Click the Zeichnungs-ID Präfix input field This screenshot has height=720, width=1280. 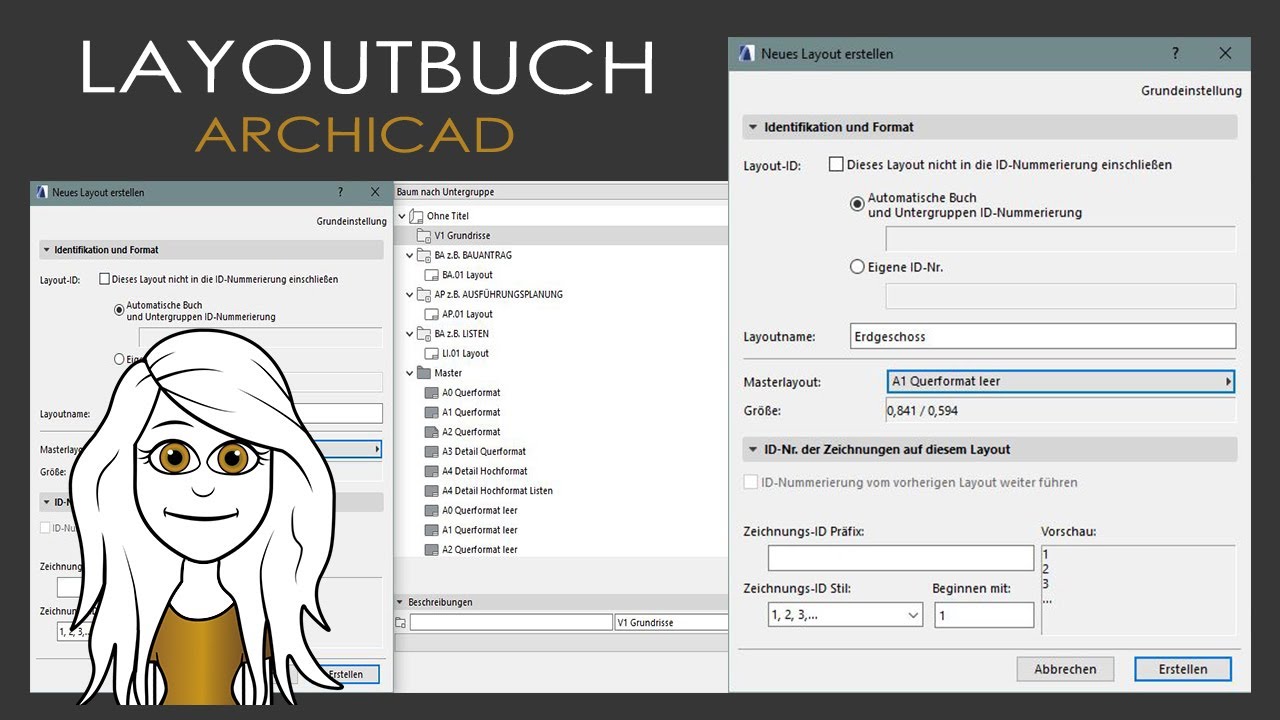901,558
